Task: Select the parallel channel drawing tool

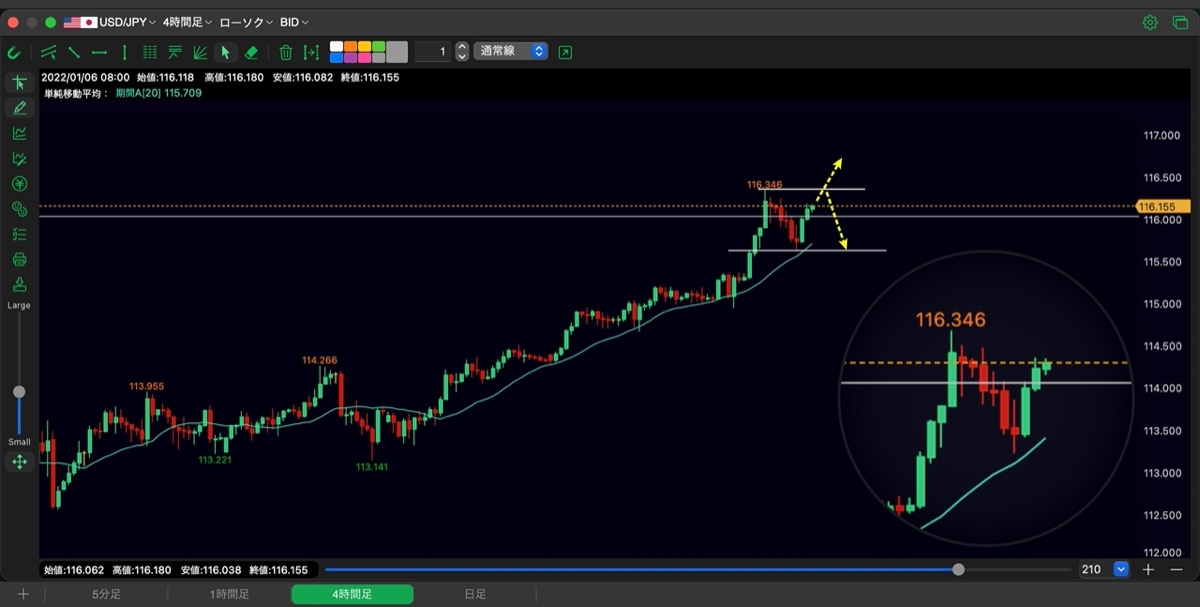Action: coord(49,52)
